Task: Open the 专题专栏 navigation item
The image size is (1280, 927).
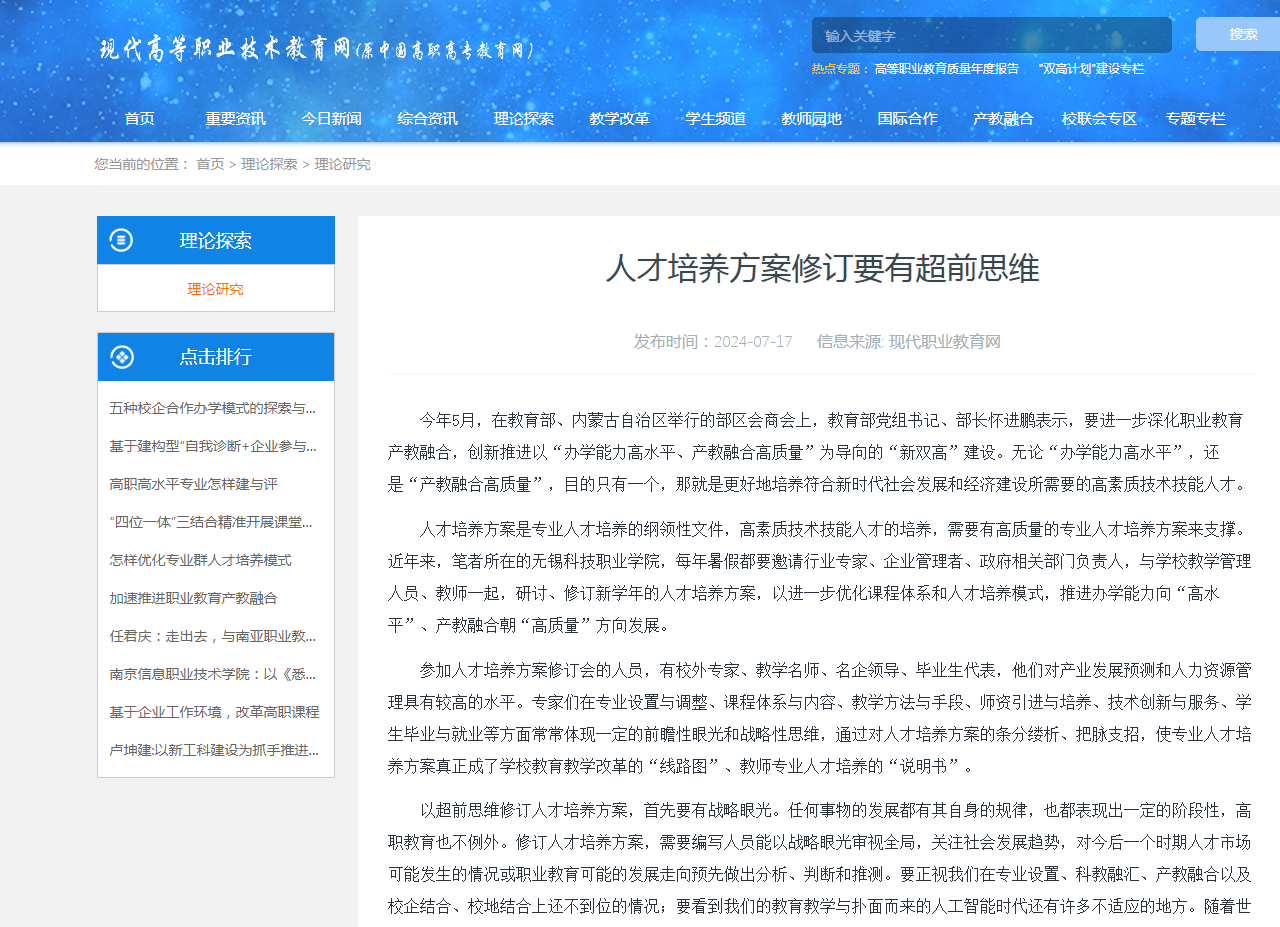Action: click(x=1196, y=118)
